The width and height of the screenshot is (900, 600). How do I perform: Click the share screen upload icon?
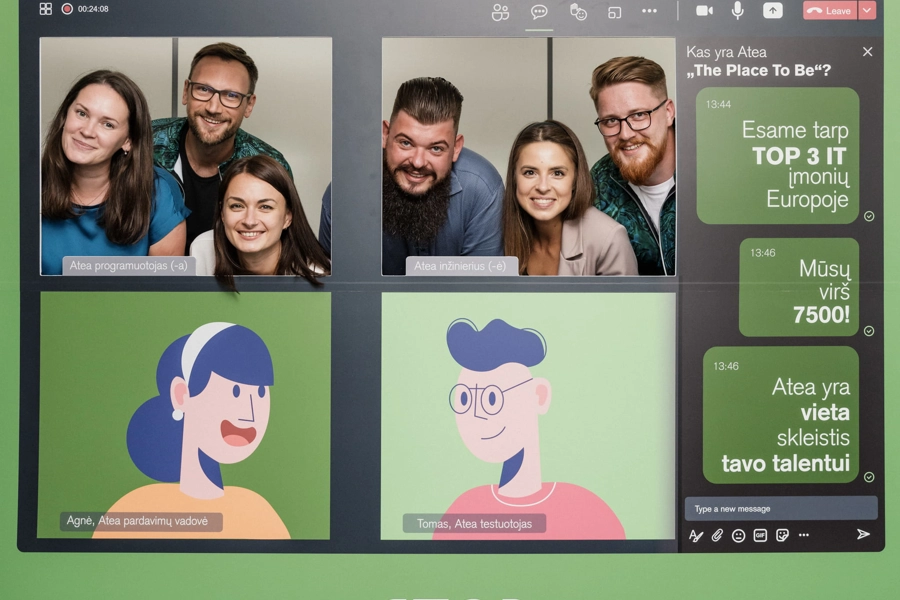[x=773, y=10]
